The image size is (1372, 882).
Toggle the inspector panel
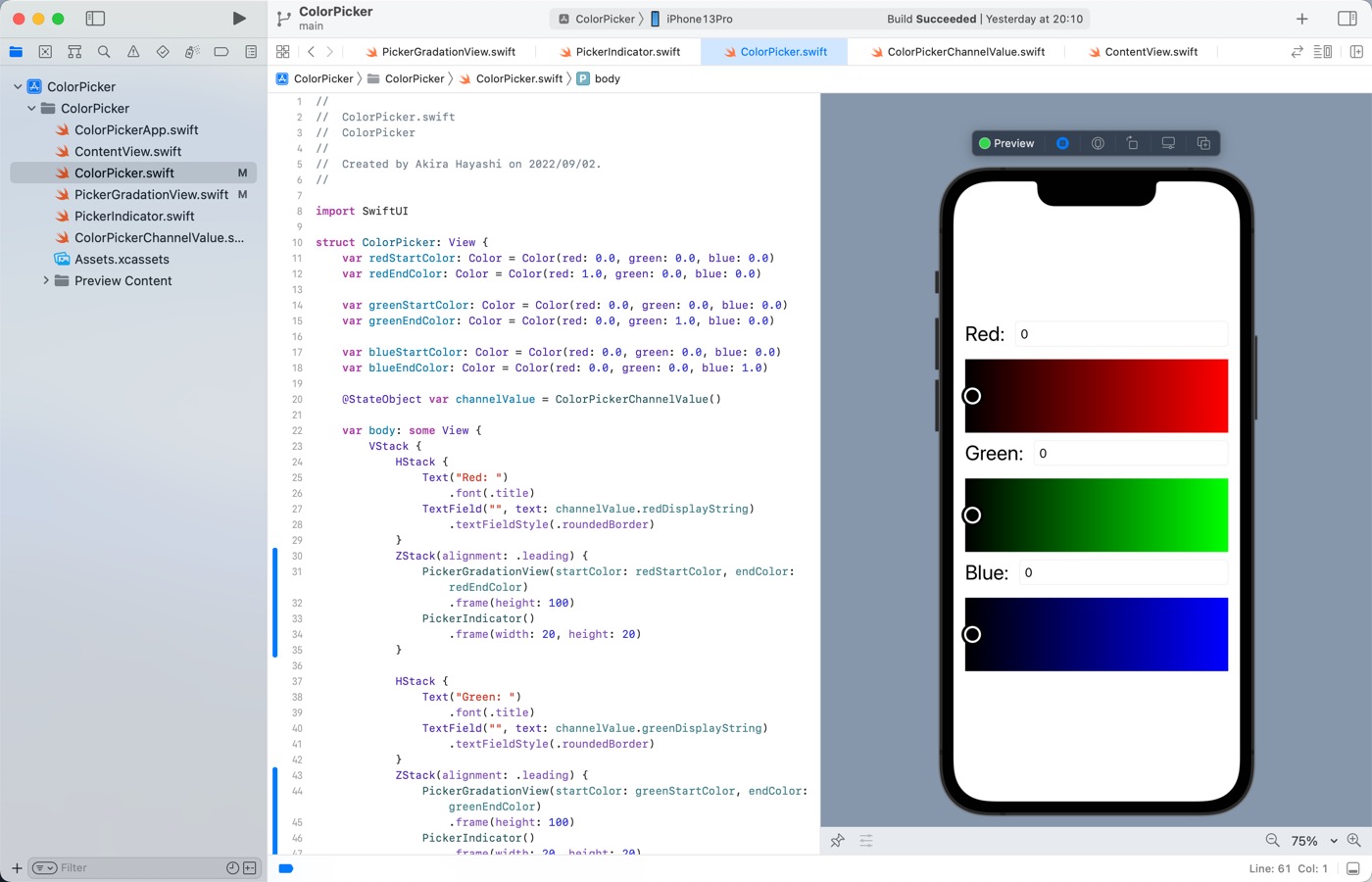coord(1347,19)
